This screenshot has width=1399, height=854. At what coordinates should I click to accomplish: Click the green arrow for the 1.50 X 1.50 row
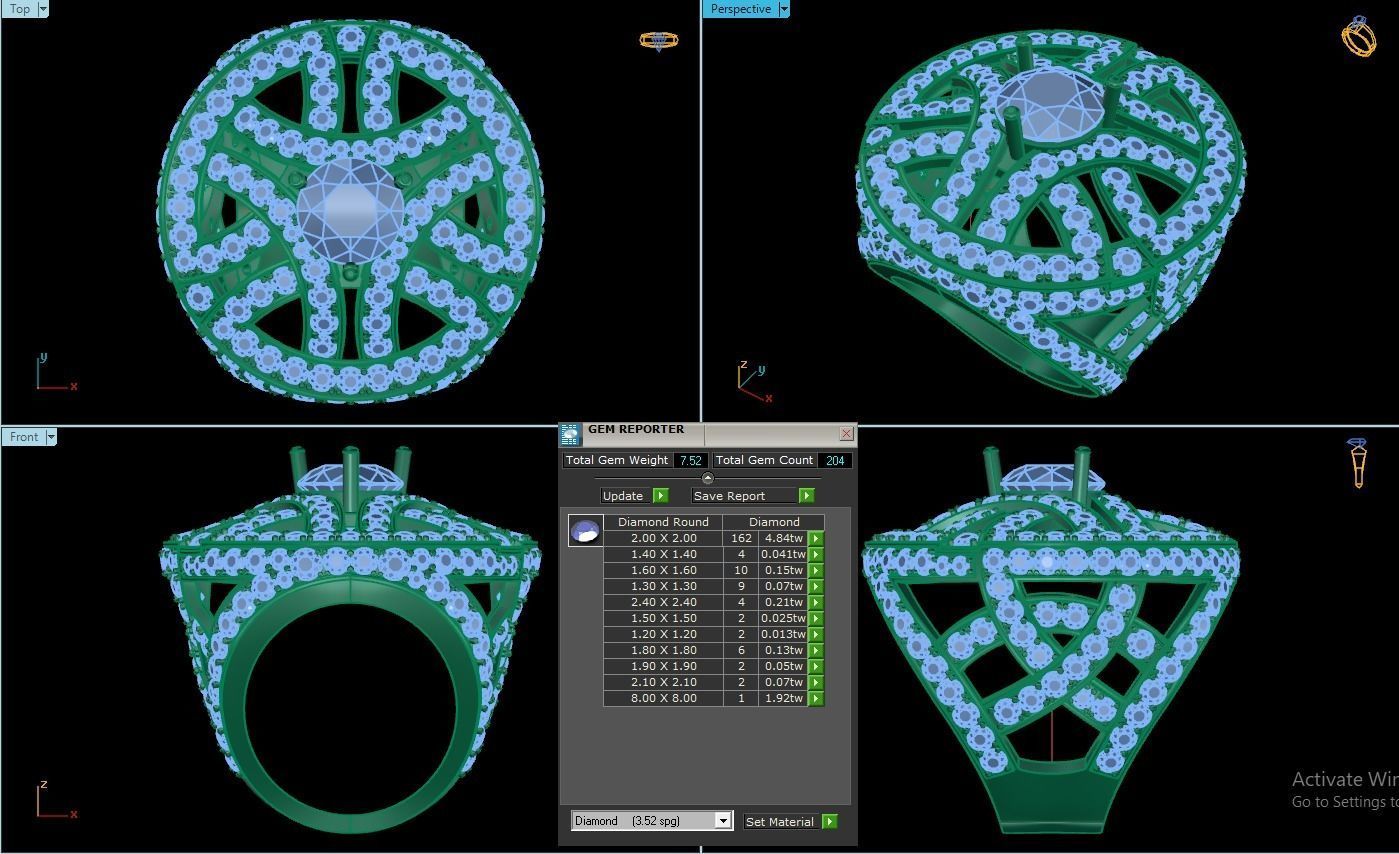(x=816, y=618)
